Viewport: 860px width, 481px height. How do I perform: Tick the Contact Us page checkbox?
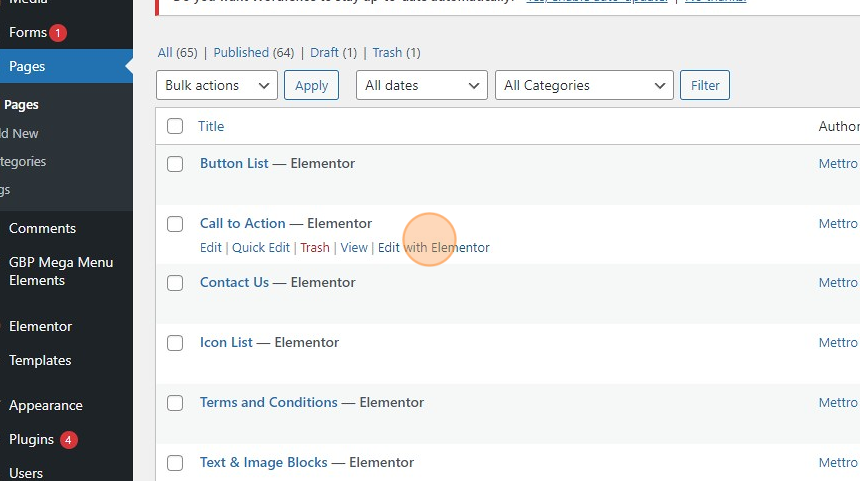(x=175, y=283)
